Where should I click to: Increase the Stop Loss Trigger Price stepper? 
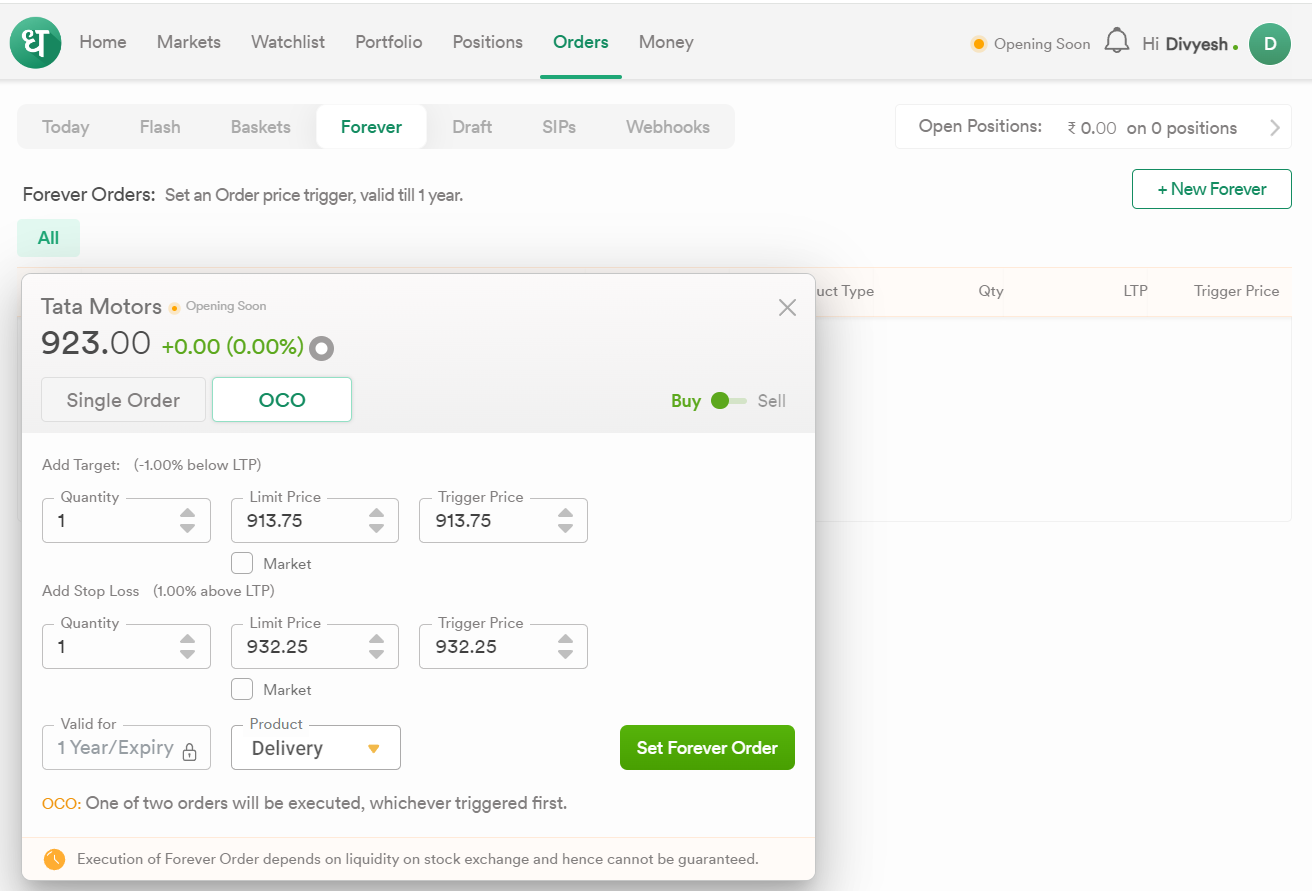tap(565, 639)
